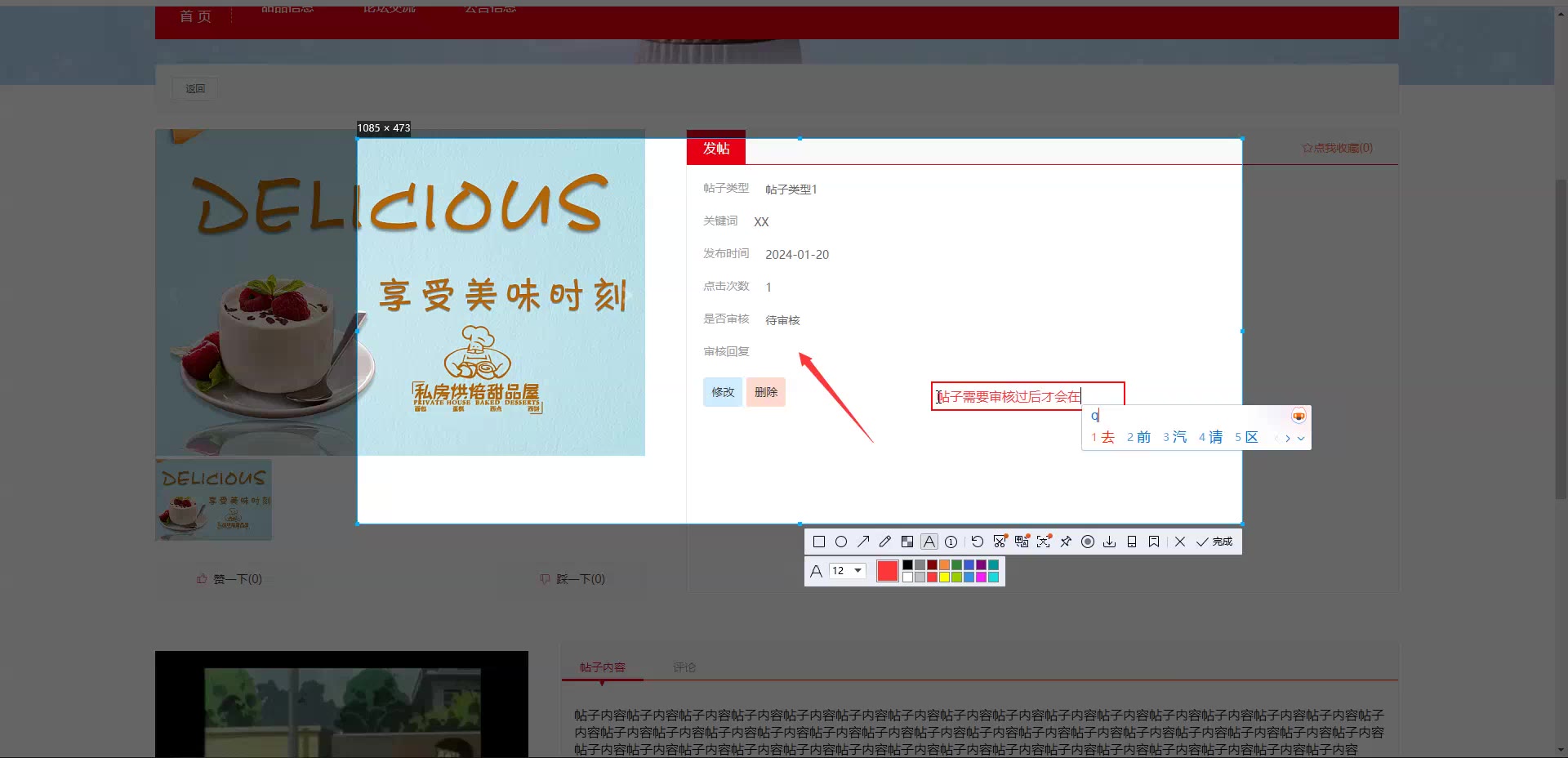Image resolution: width=1568 pixels, height=758 pixels.
Task: Start screen recording from toolbar
Action: 1088,542
